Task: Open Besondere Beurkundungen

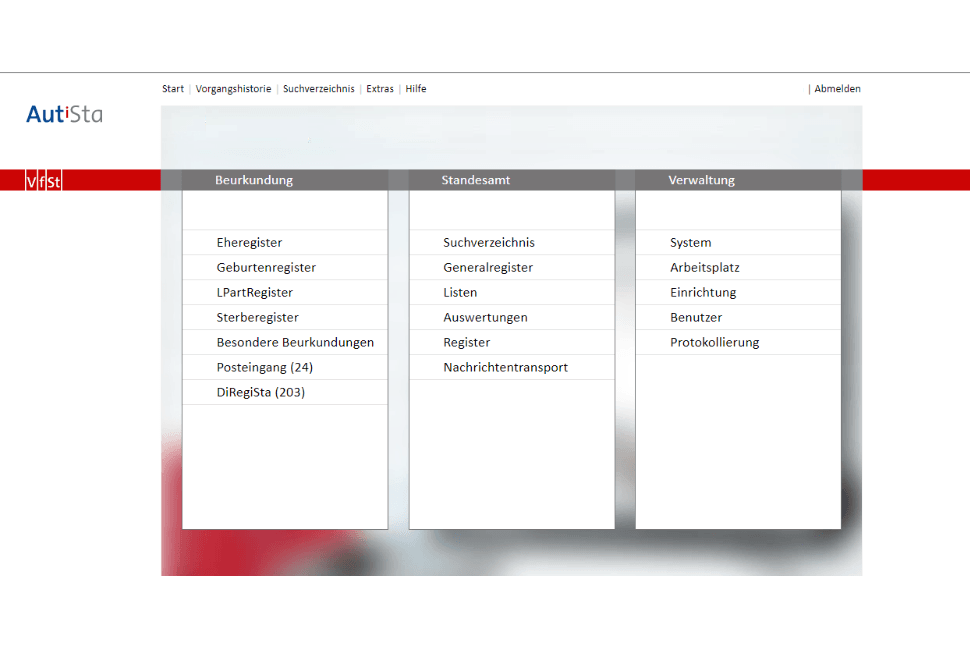Action: [x=295, y=343]
